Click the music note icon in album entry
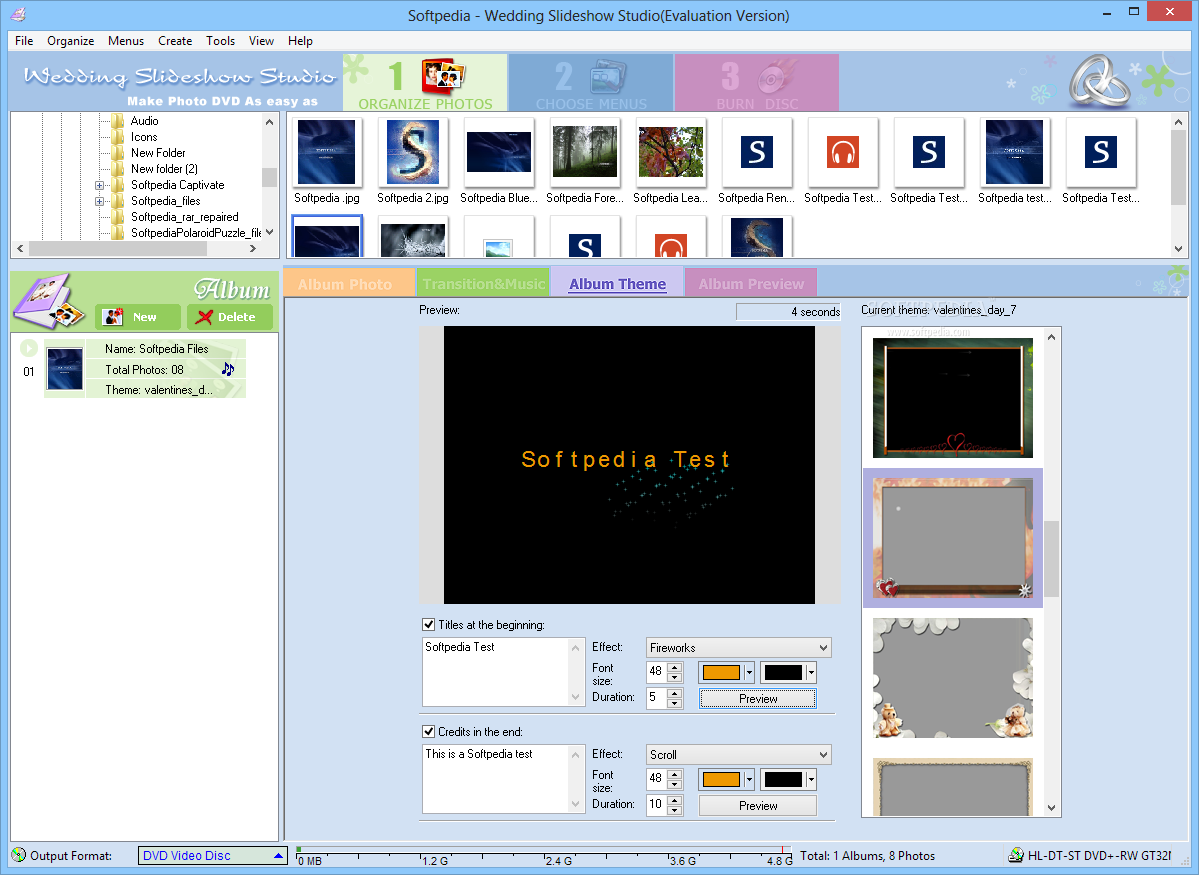 coord(228,369)
